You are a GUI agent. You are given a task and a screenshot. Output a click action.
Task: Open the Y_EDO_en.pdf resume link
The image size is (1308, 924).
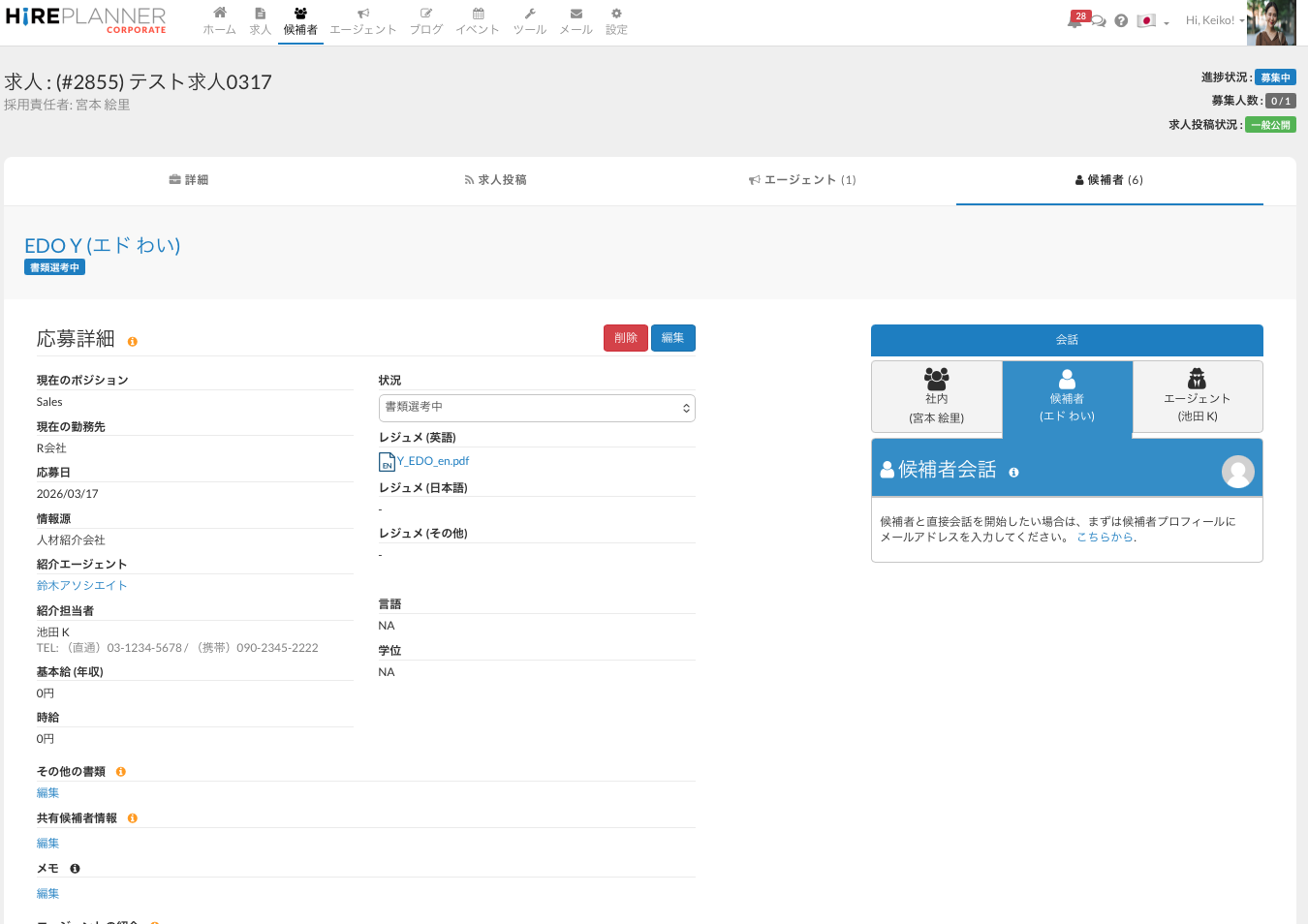pyautogui.click(x=432, y=461)
